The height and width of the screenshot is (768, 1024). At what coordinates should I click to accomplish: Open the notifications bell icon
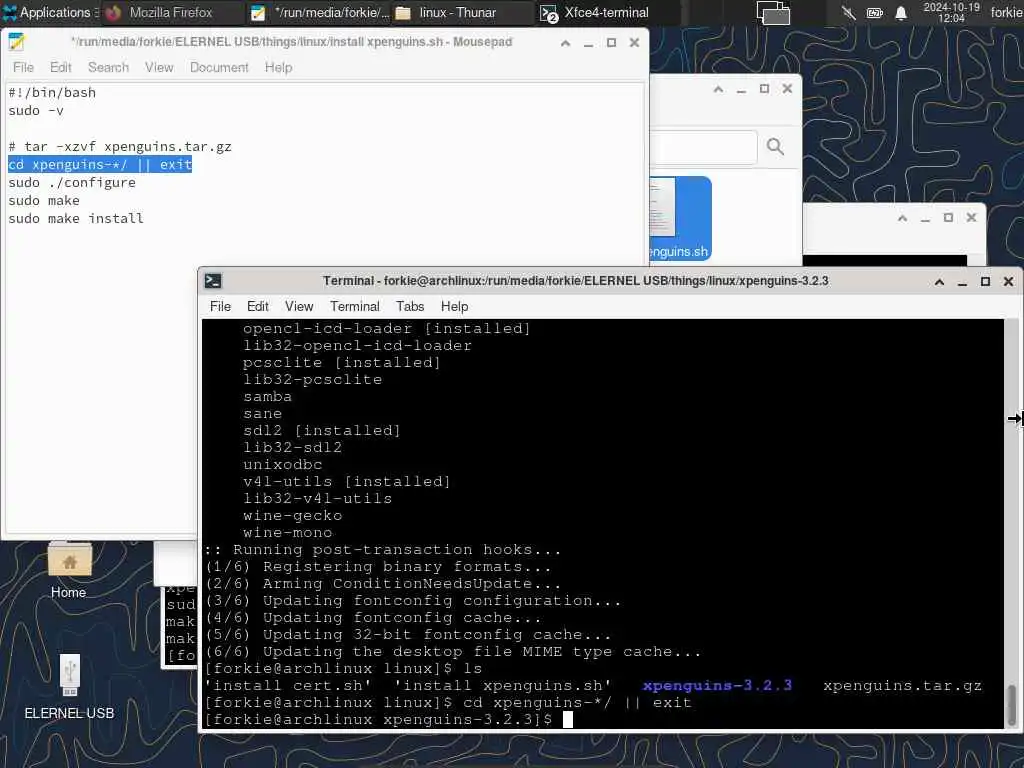pyautogui.click(x=901, y=12)
